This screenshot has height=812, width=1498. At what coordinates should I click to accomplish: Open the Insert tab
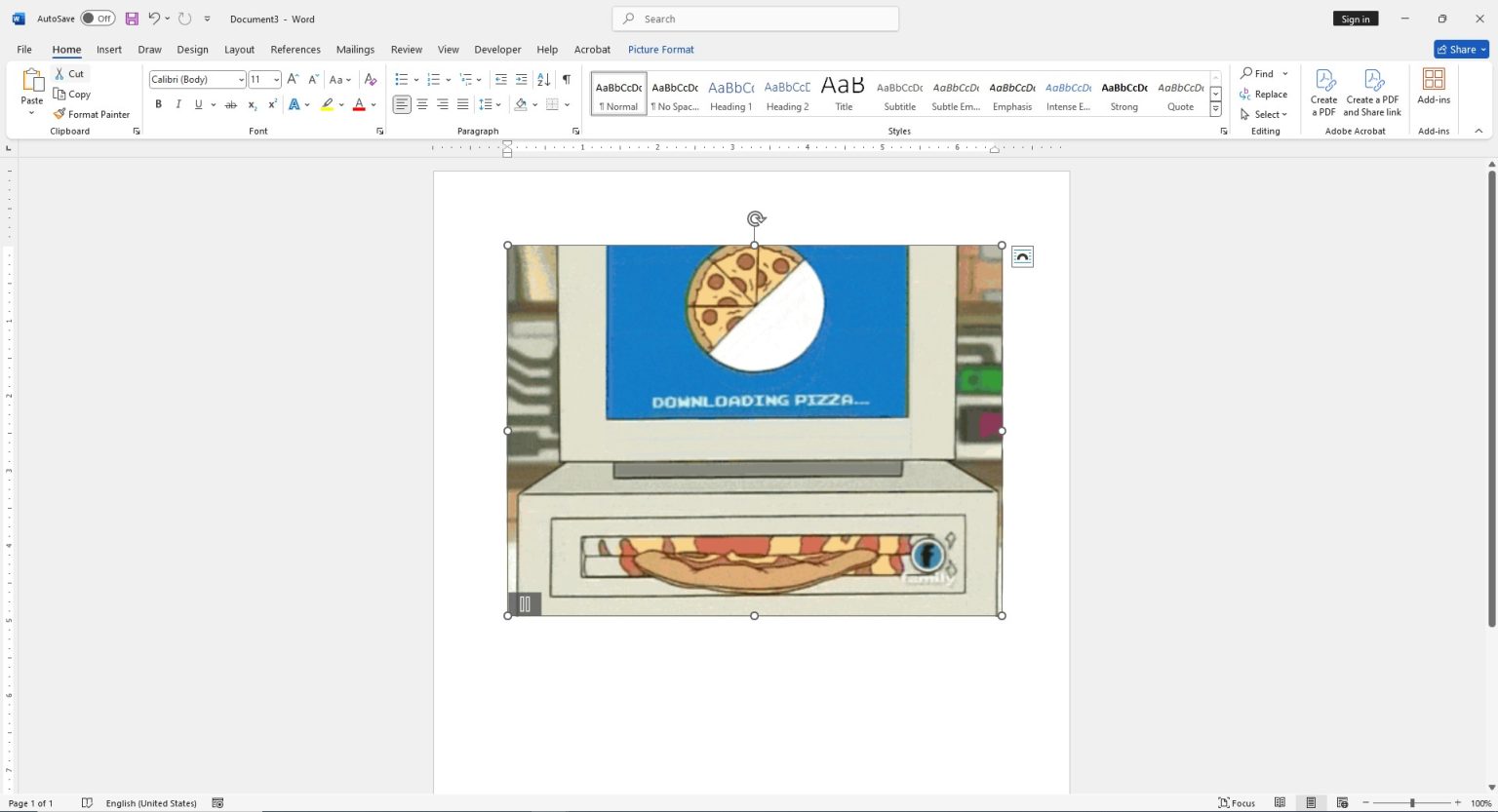point(109,50)
